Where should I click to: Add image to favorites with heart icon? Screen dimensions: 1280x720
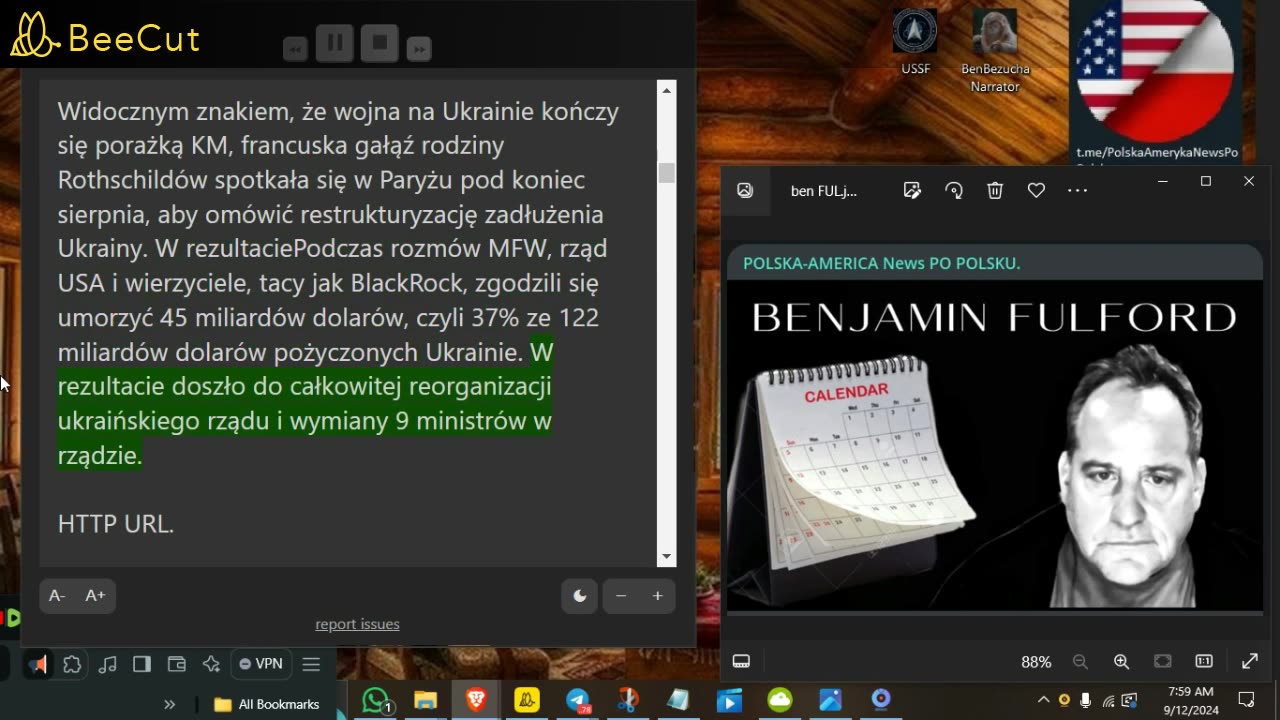coord(1036,190)
